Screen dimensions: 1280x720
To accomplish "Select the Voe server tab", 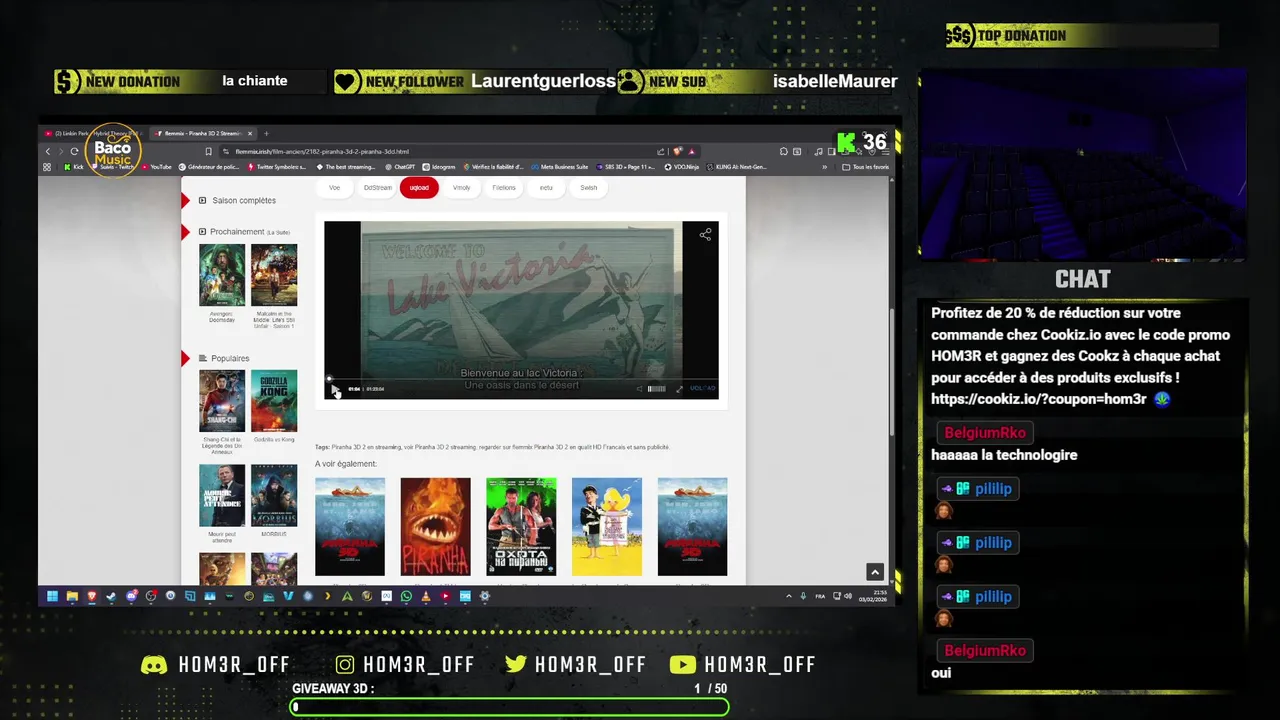I will (334, 187).
